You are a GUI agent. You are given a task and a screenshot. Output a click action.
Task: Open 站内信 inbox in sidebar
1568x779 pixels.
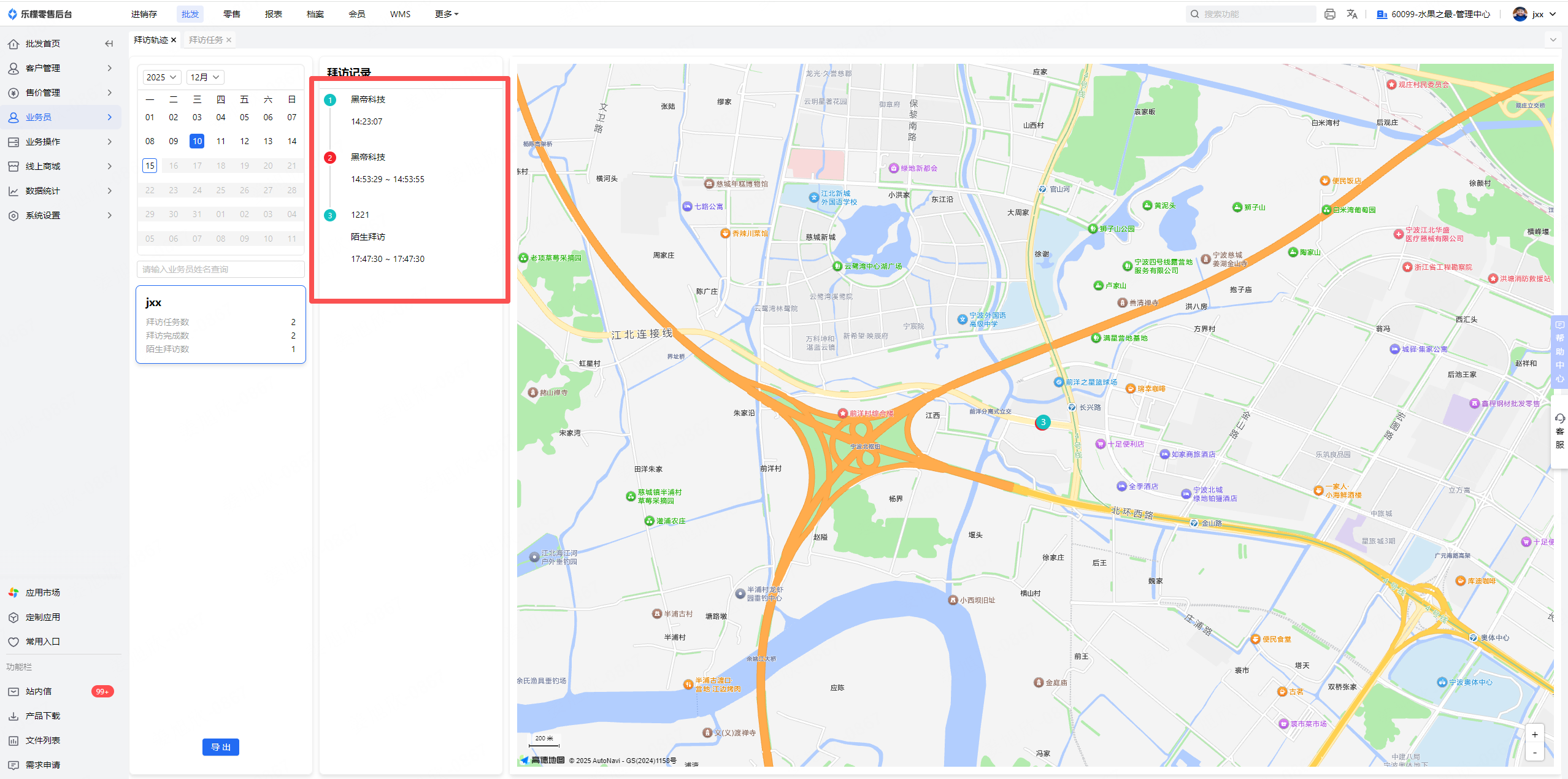39,691
